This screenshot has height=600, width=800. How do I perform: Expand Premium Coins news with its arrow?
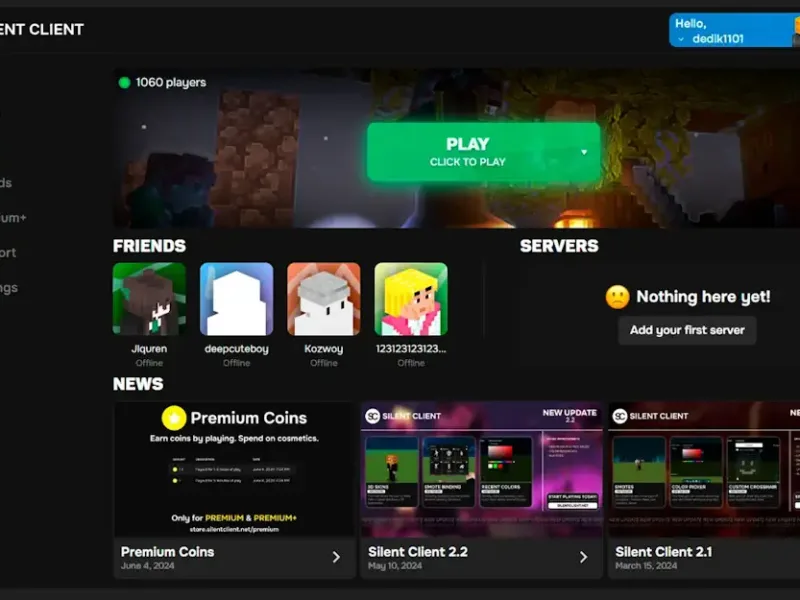point(336,557)
